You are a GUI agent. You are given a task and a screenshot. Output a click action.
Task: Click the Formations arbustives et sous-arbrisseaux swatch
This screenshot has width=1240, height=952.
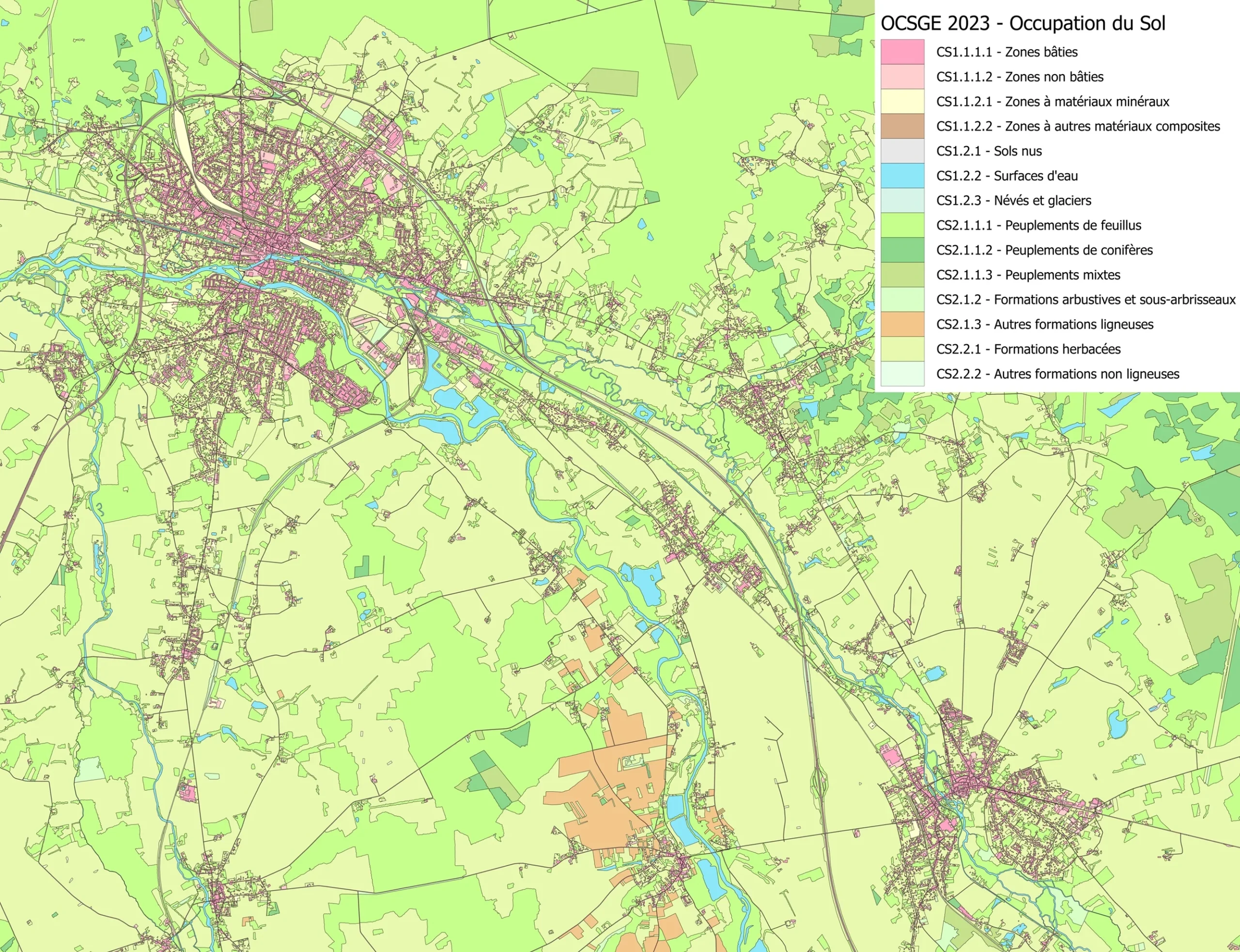click(902, 300)
